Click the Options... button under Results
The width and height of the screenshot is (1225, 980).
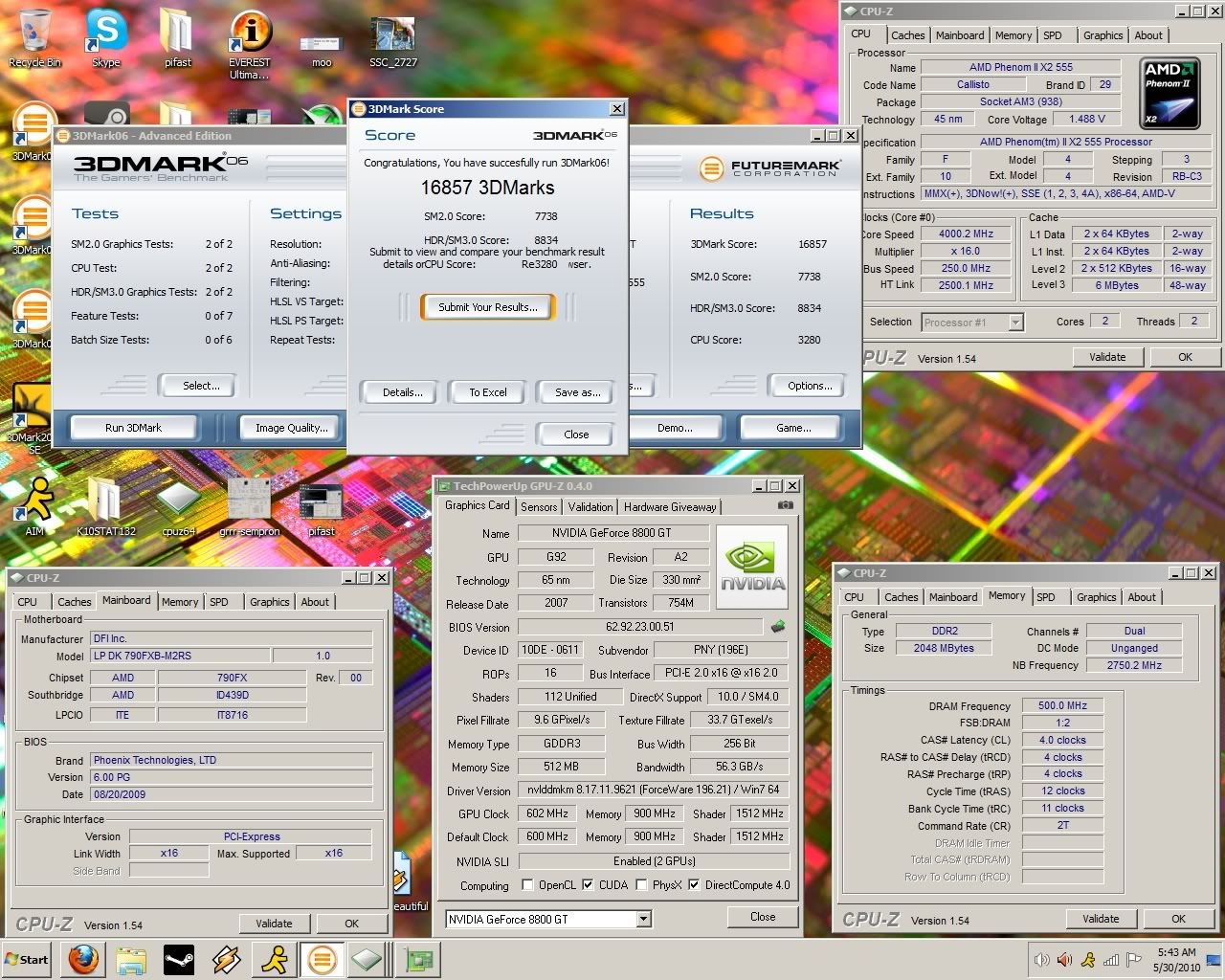point(810,386)
